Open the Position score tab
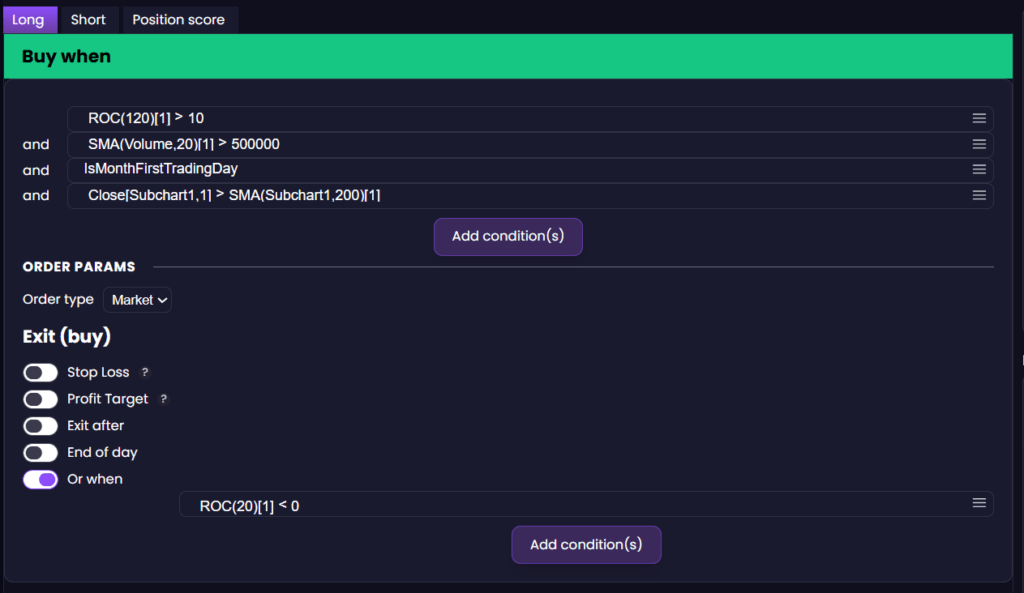The height and width of the screenshot is (593, 1024). pyautogui.click(x=179, y=19)
